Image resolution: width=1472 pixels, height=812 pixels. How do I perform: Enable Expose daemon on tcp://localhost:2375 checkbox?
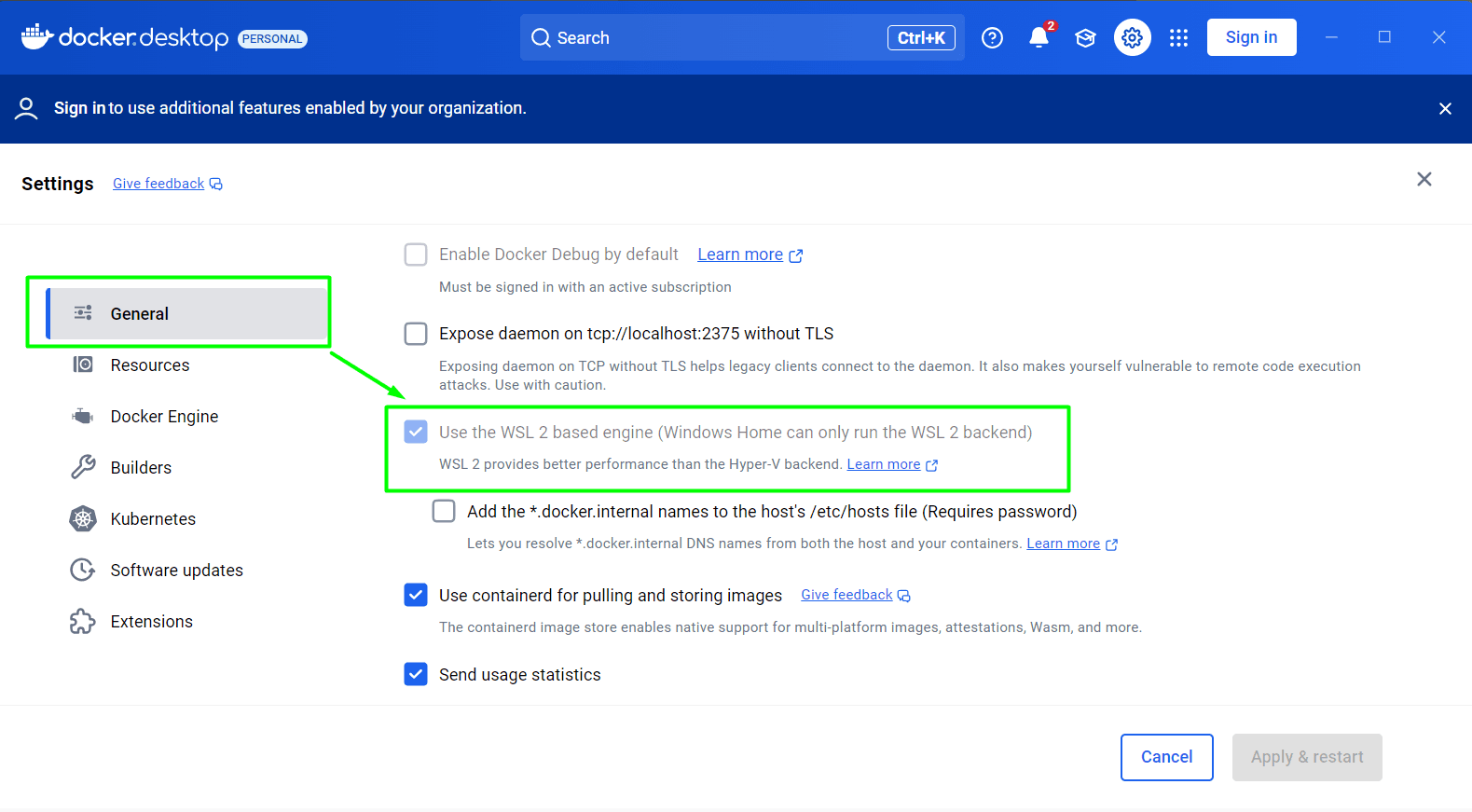(x=416, y=334)
